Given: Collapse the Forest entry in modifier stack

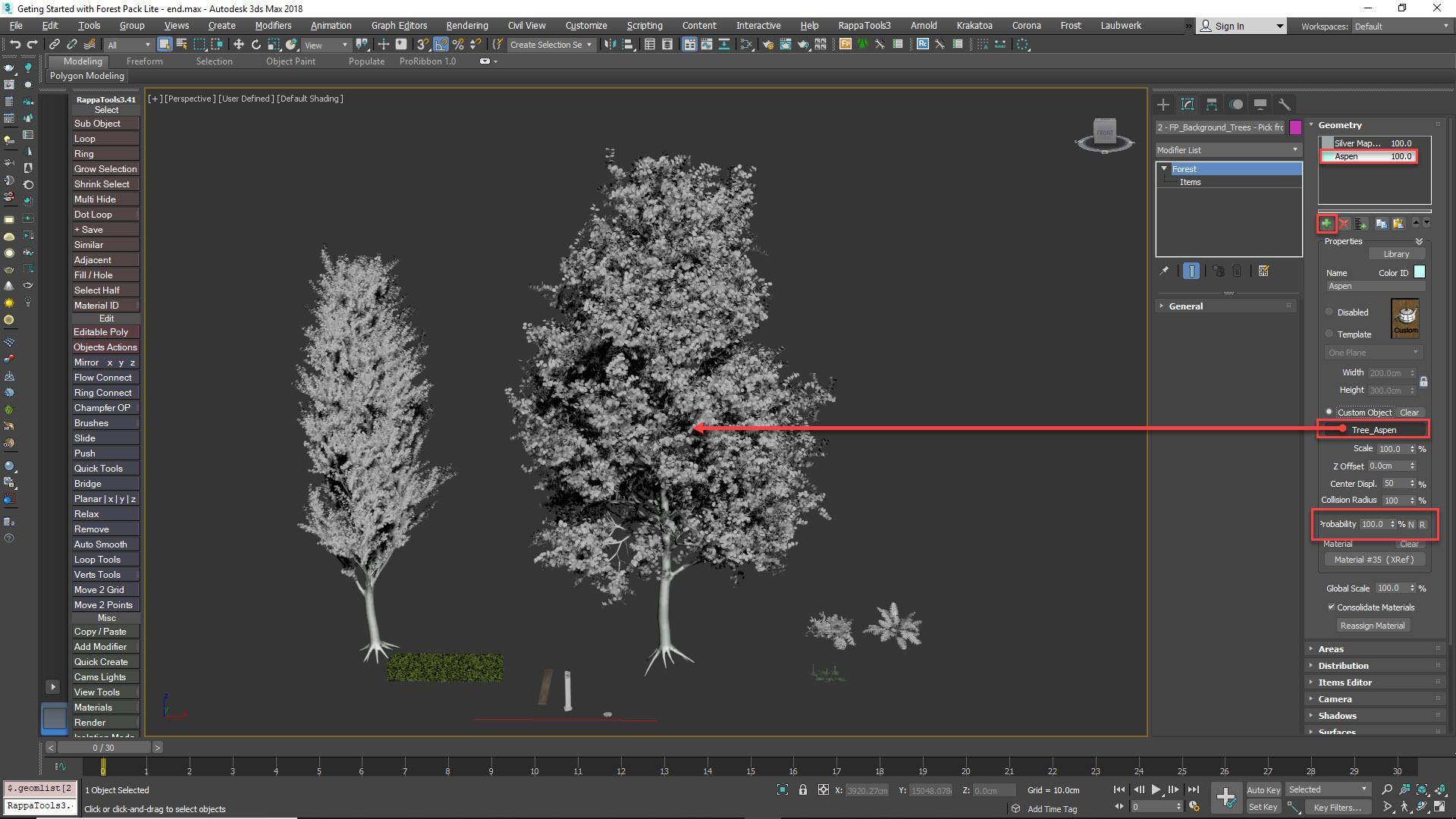Looking at the screenshot, I should point(1166,168).
